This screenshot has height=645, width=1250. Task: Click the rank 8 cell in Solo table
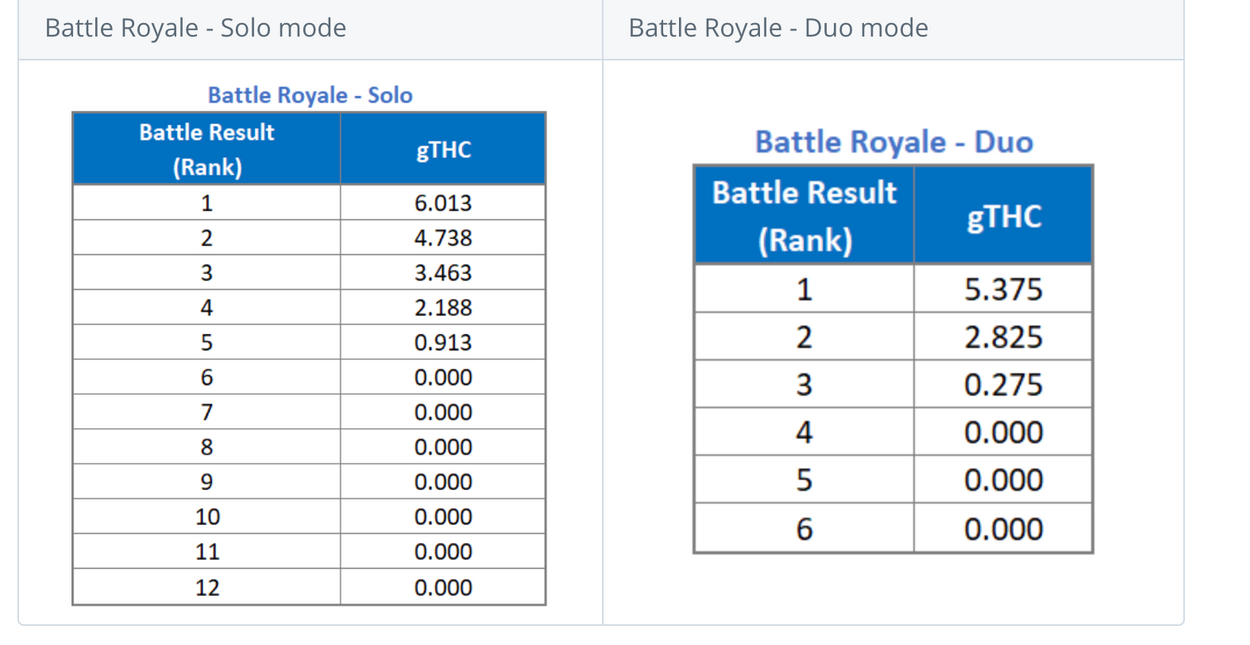(x=206, y=447)
